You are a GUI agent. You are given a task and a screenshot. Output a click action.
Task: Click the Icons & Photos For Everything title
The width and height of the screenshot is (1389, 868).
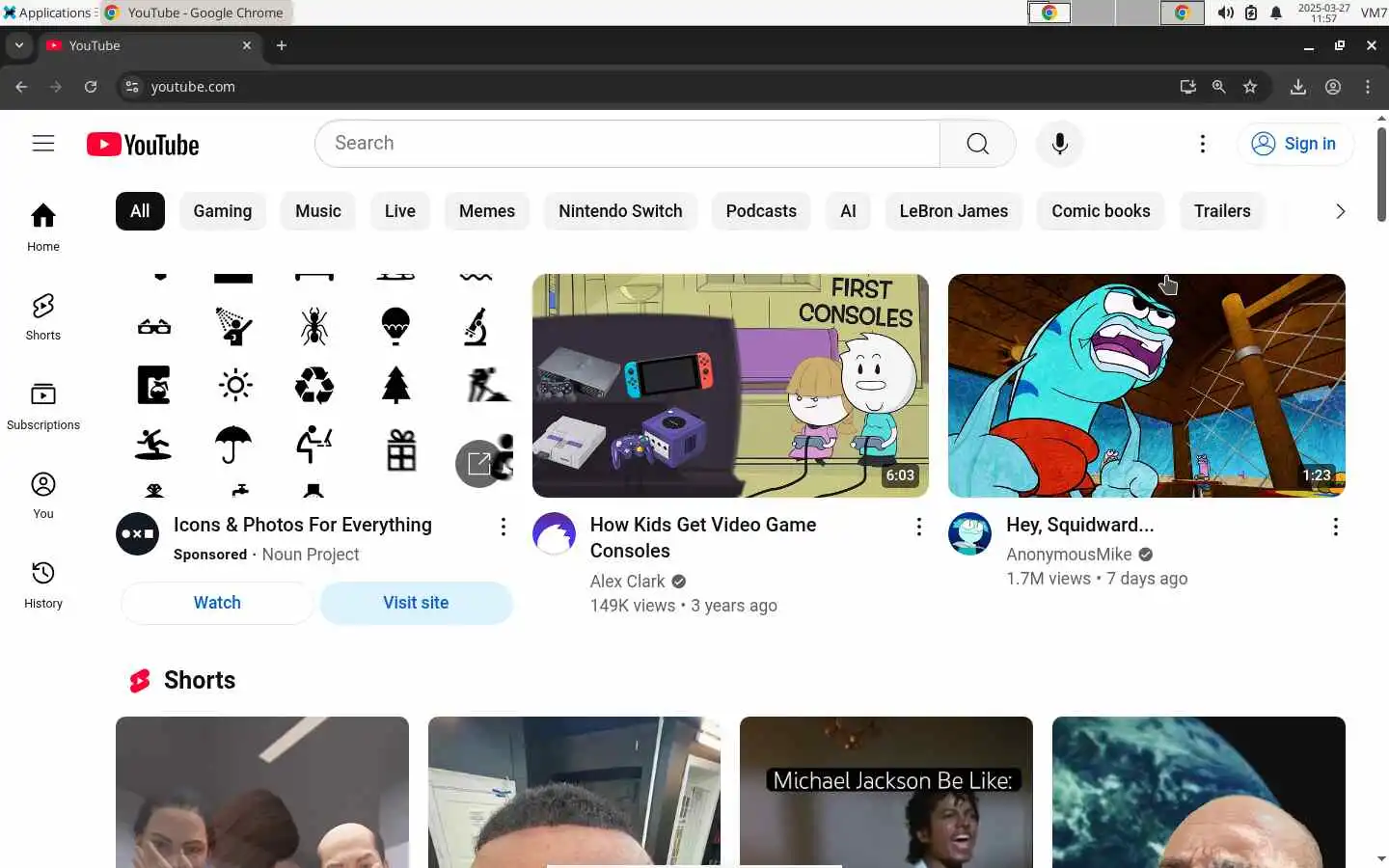[x=303, y=525]
